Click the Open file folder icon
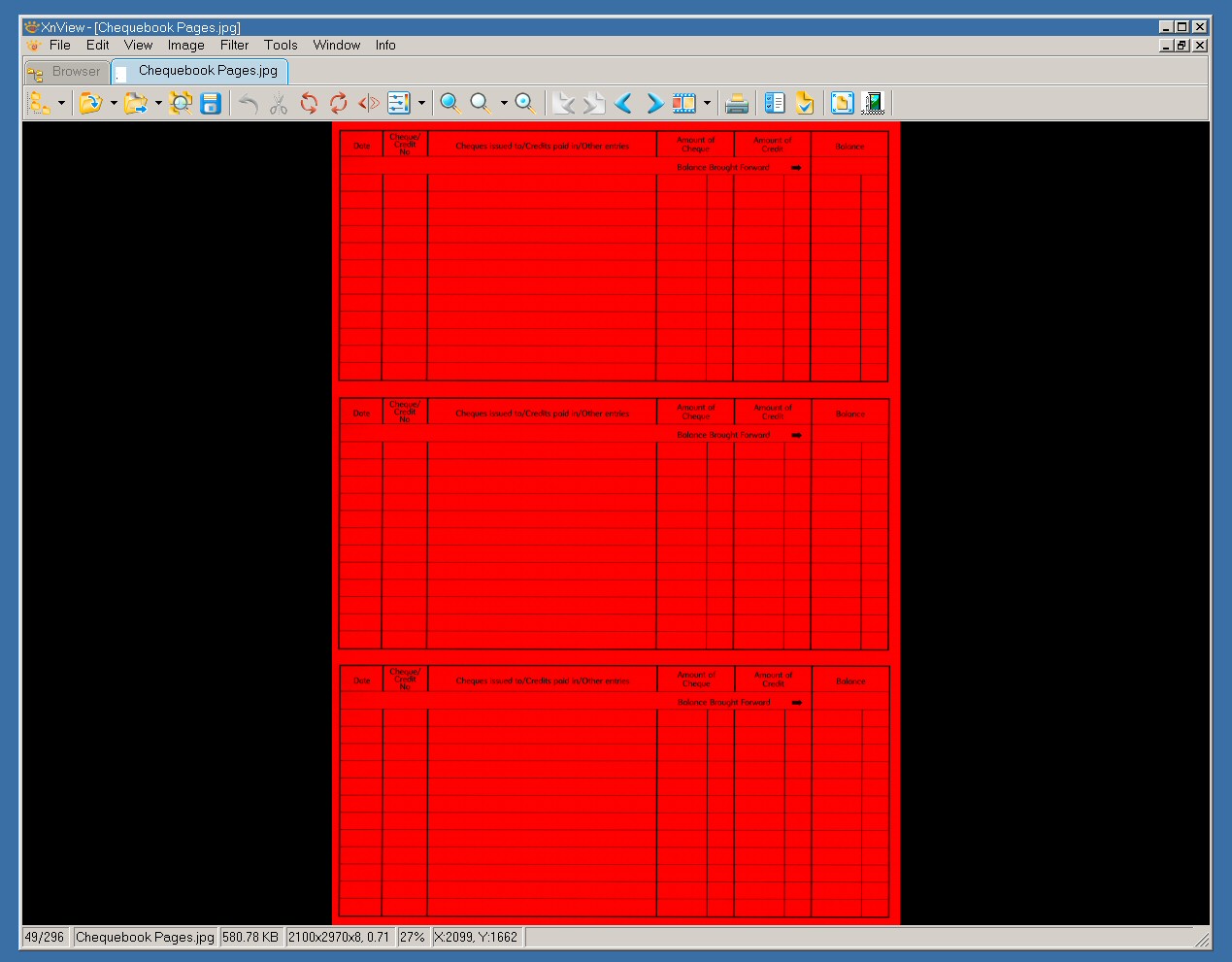 pyautogui.click(x=90, y=103)
